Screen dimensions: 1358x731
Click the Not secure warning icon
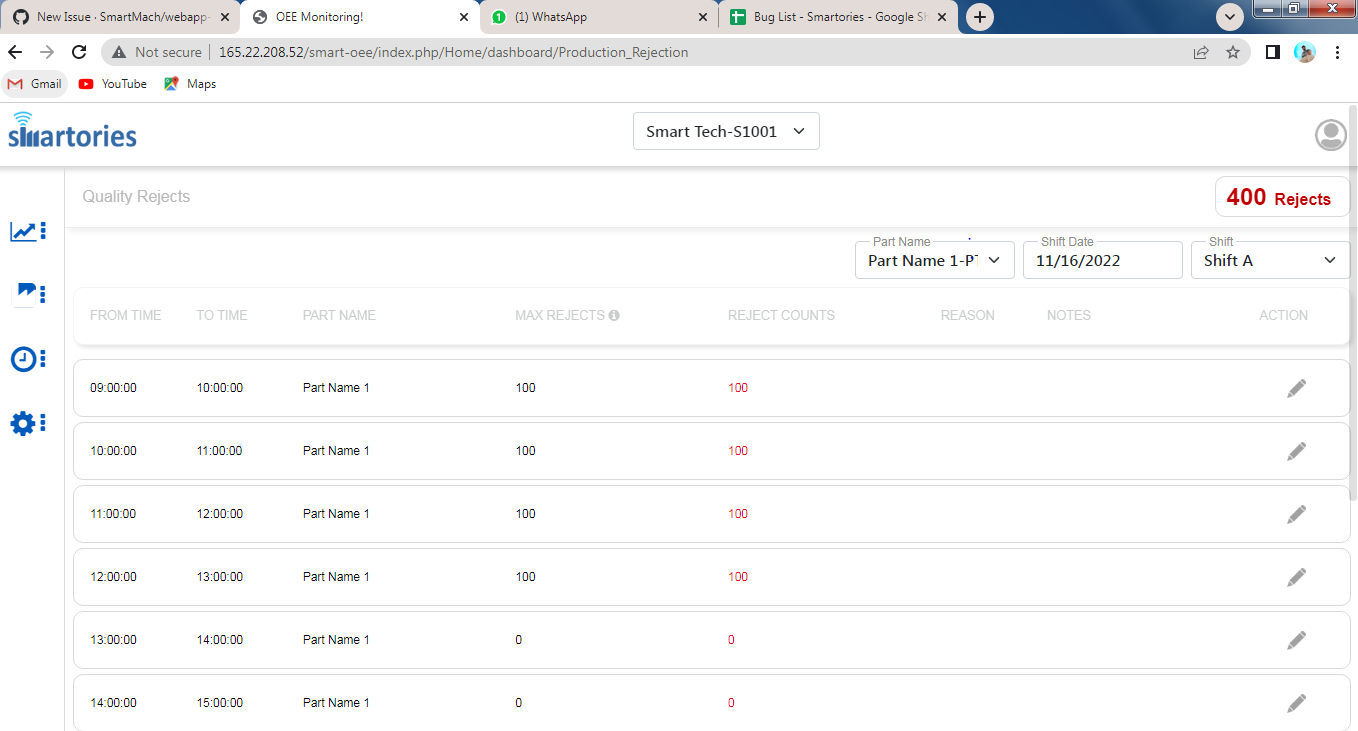pos(119,52)
